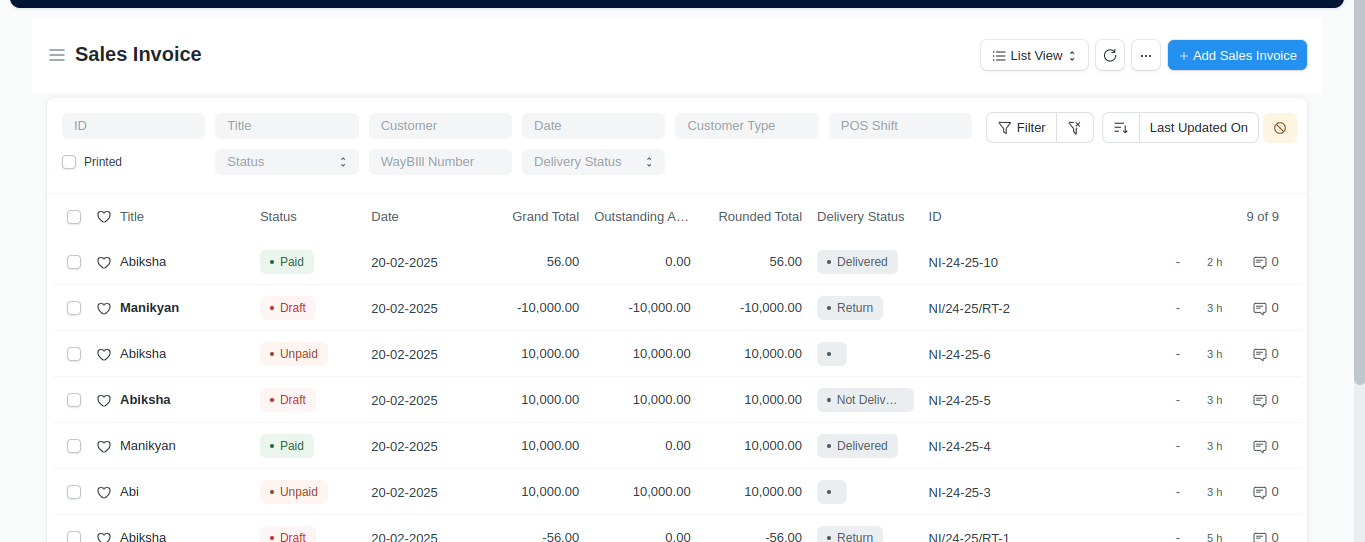Click heart icon for NI/24-25/RT-2 row
Image resolution: width=1365 pixels, height=542 pixels.
(104, 308)
